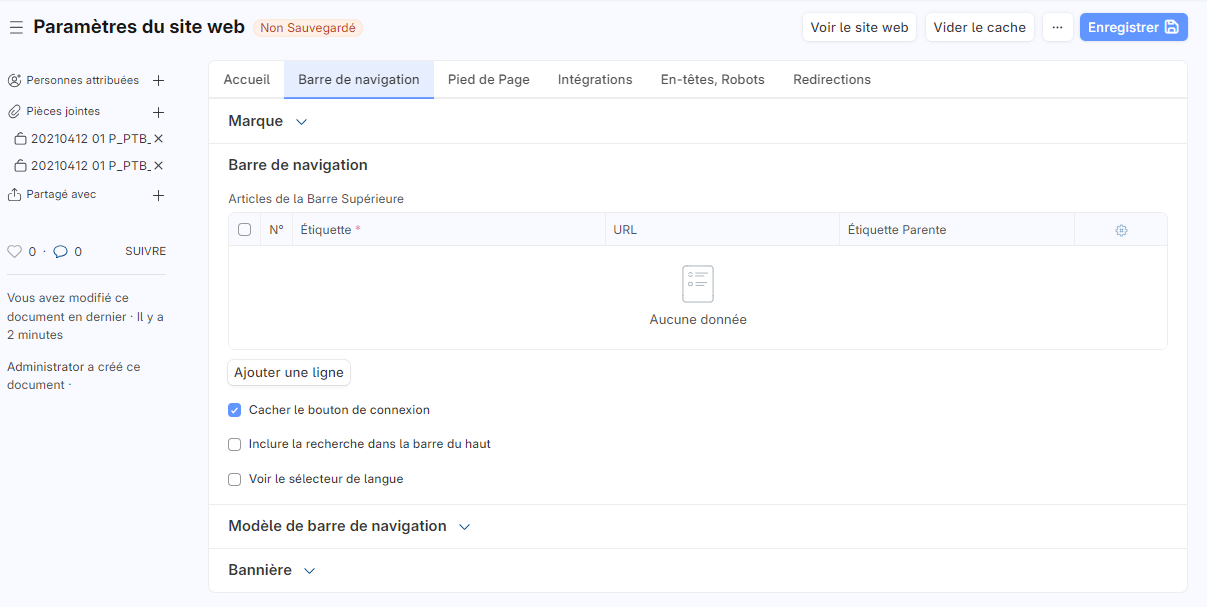The height and width of the screenshot is (607, 1207).
Task: Open the three-dots more options menu
Action: [1057, 27]
